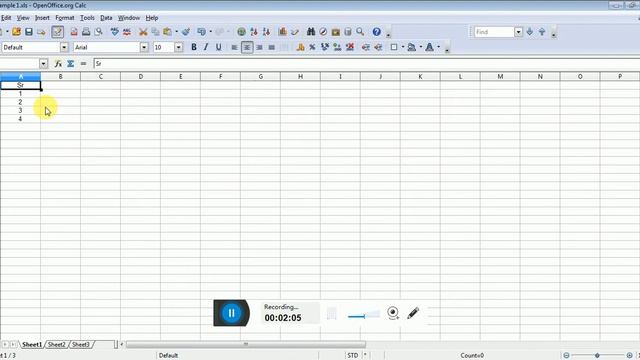Switch to the Sheet2 tab

(x=56, y=344)
